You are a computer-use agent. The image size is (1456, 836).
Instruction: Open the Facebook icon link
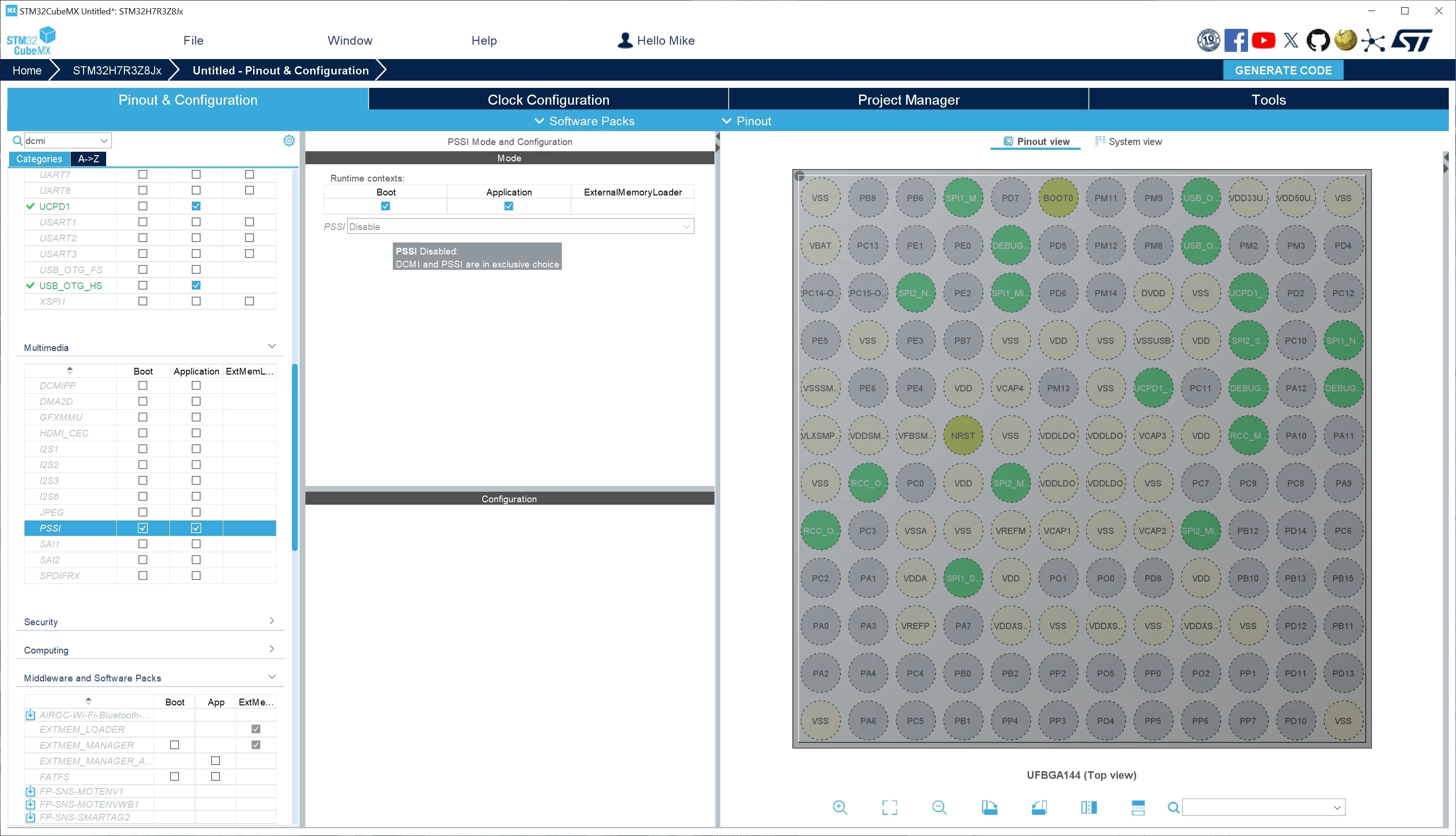[1236, 40]
